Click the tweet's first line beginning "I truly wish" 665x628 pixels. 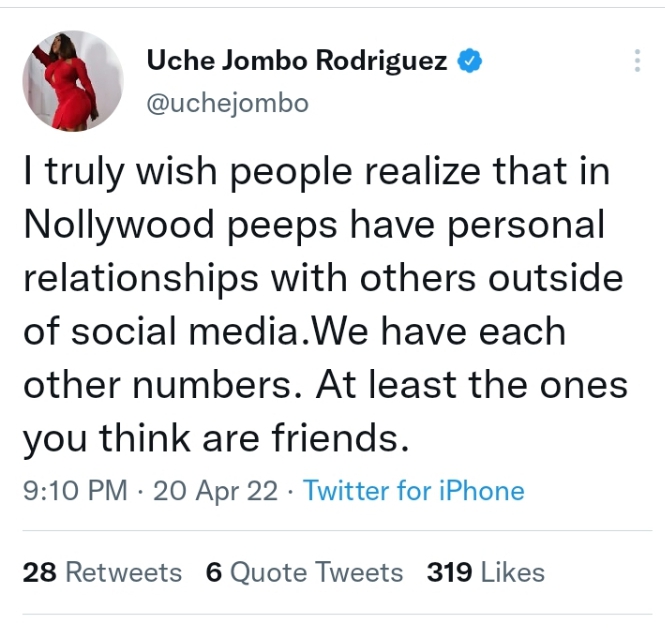click(x=316, y=174)
